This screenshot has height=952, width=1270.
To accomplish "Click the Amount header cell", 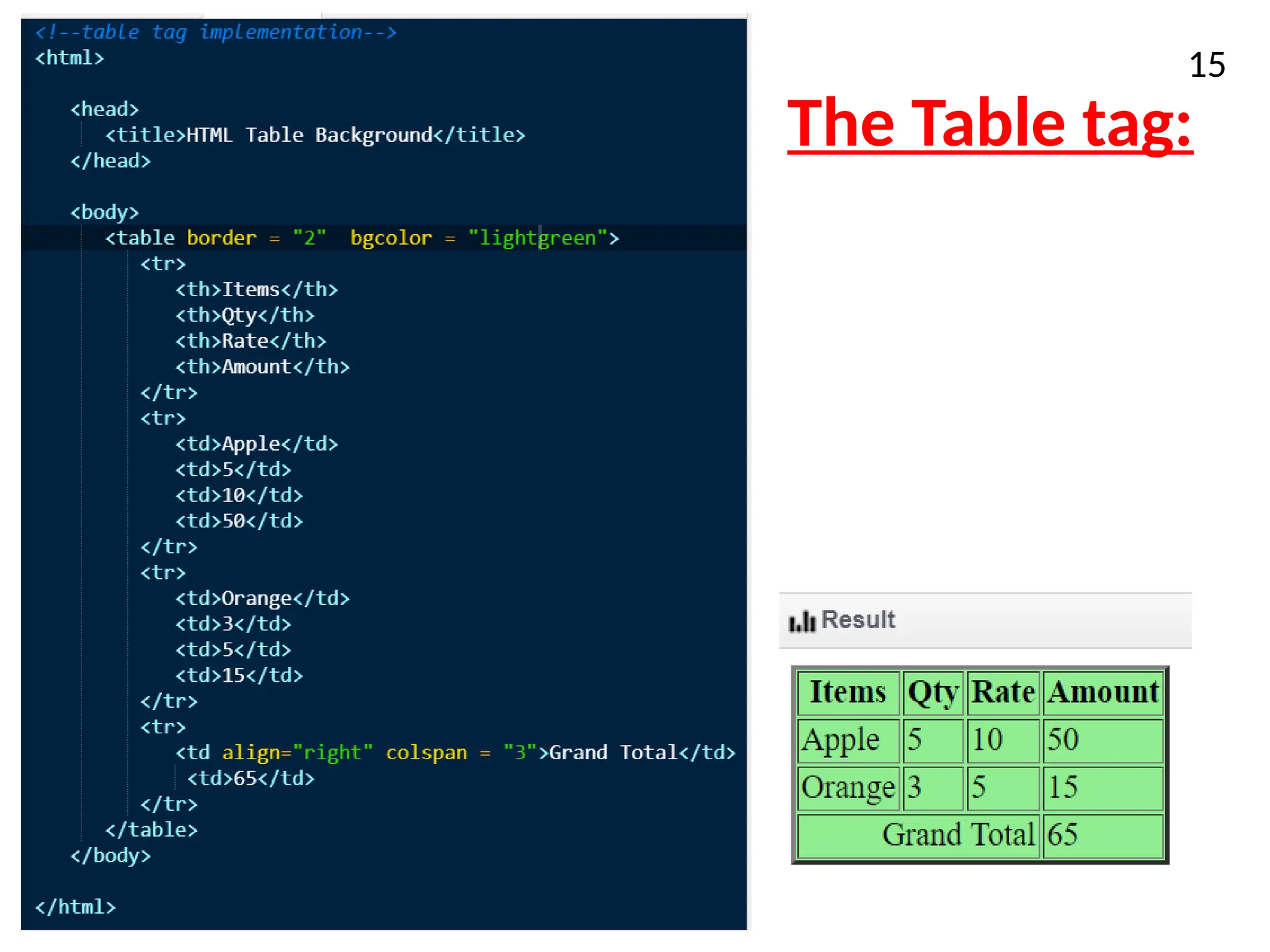I will point(1103,693).
